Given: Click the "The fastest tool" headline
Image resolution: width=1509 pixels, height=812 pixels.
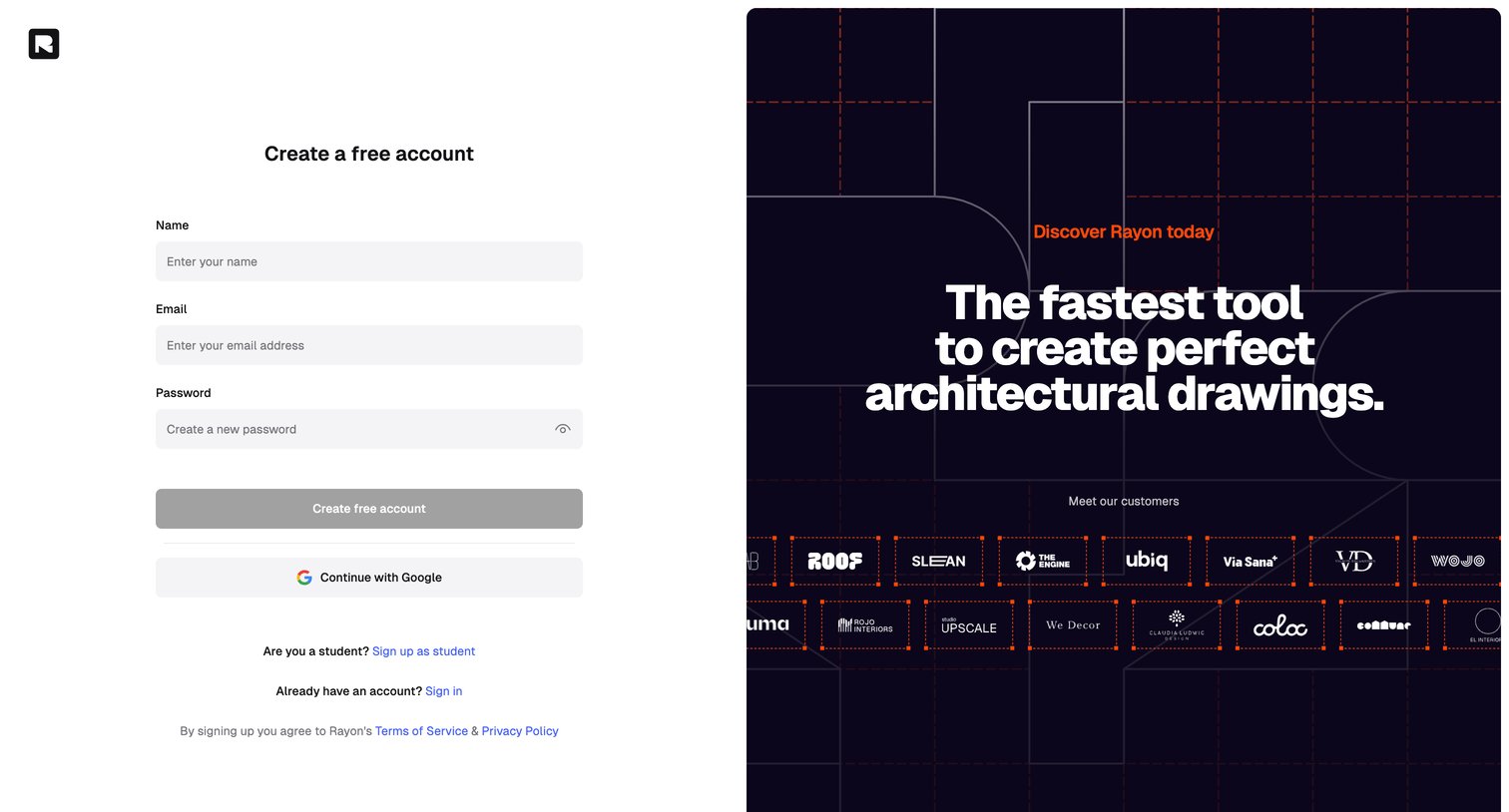Looking at the screenshot, I should 1124,303.
